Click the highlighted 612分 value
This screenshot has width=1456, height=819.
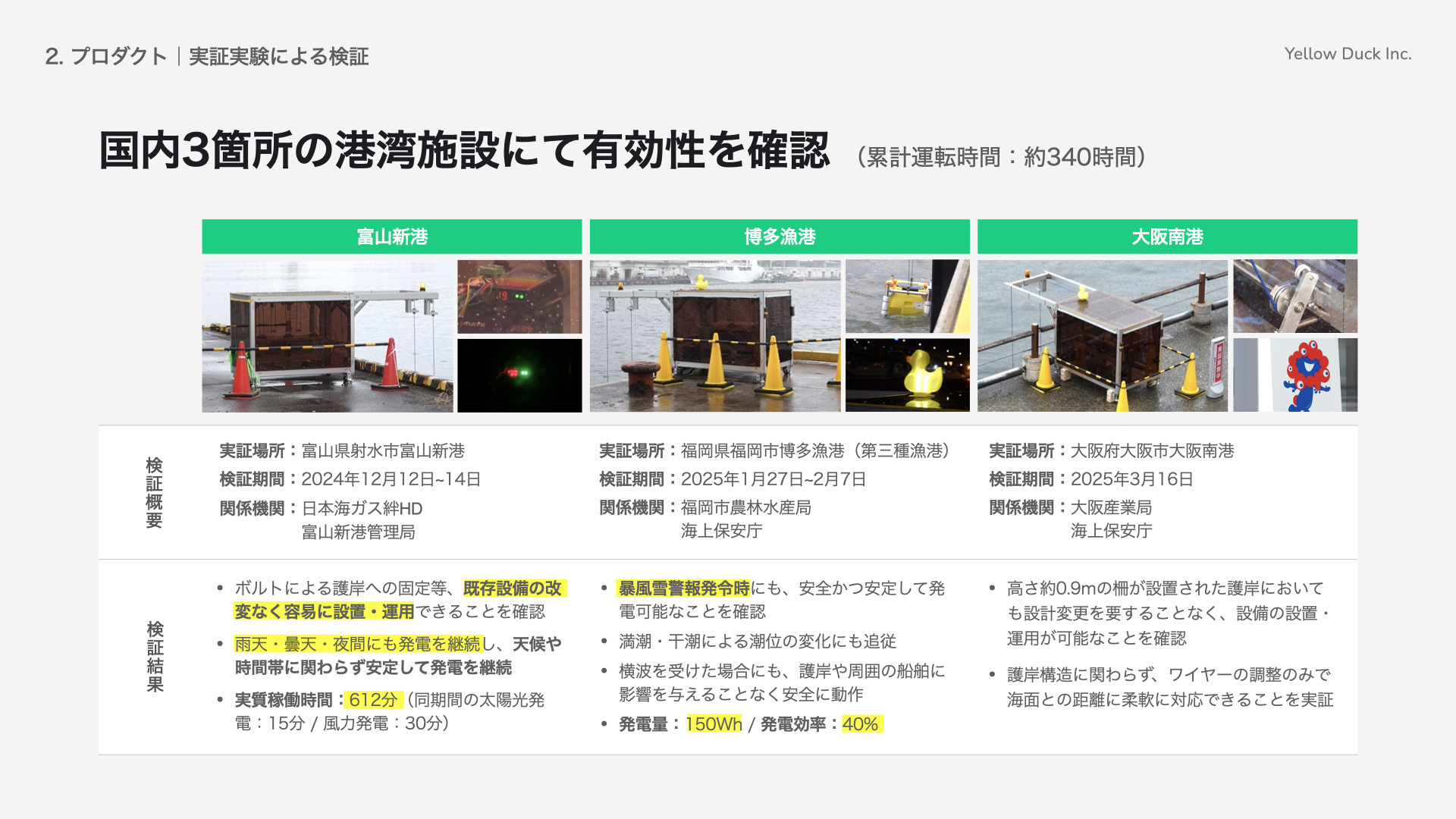point(373,699)
